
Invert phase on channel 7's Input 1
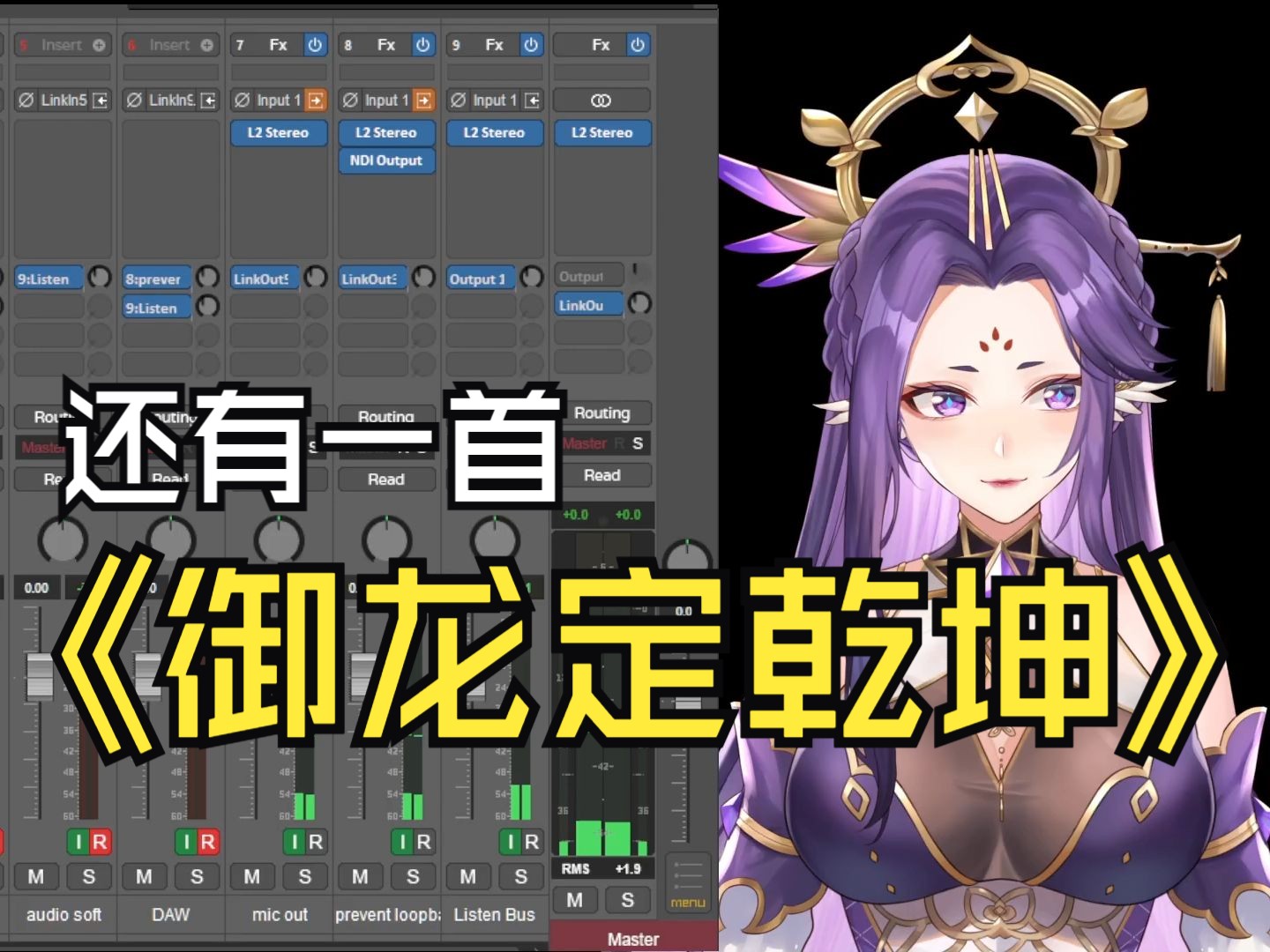click(x=242, y=100)
